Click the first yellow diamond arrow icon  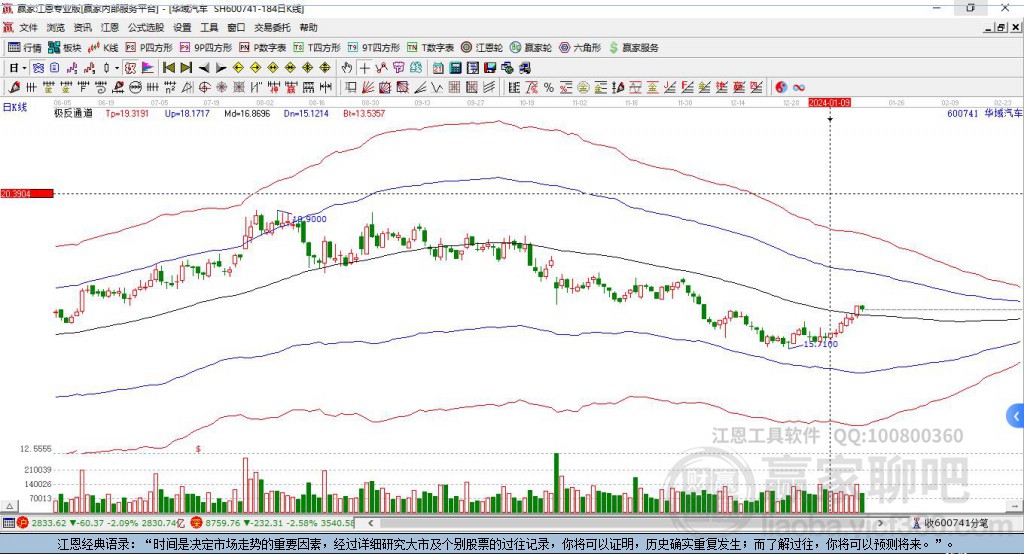click(x=238, y=68)
